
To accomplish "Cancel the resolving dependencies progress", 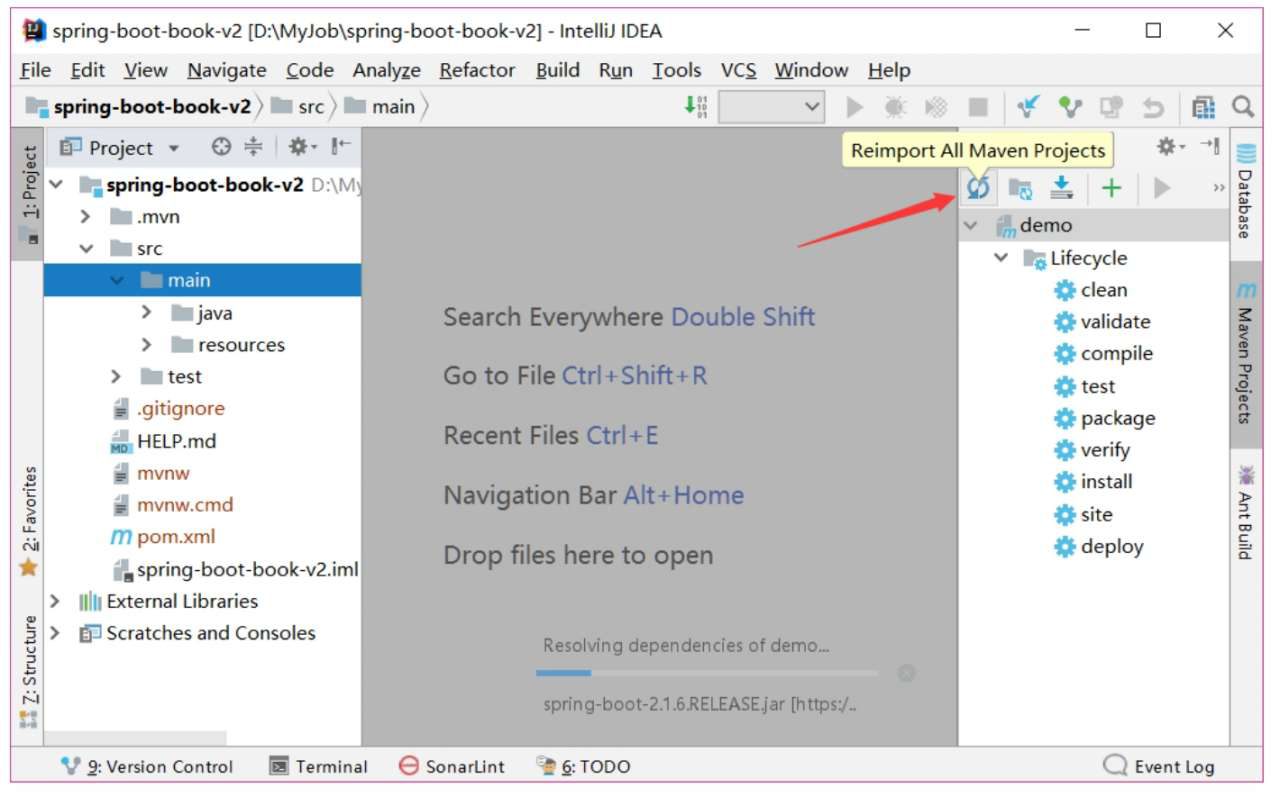I will click(906, 673).
